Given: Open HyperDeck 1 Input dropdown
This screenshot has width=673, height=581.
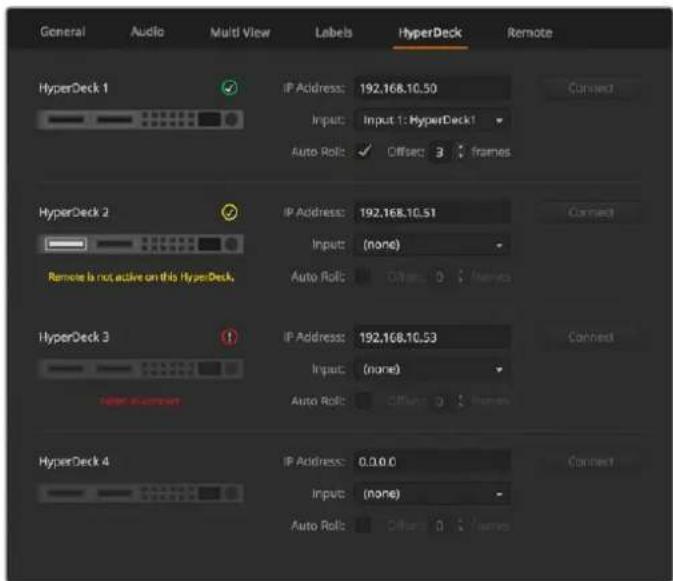Looking at the screenshot, I should coord(432,120).
